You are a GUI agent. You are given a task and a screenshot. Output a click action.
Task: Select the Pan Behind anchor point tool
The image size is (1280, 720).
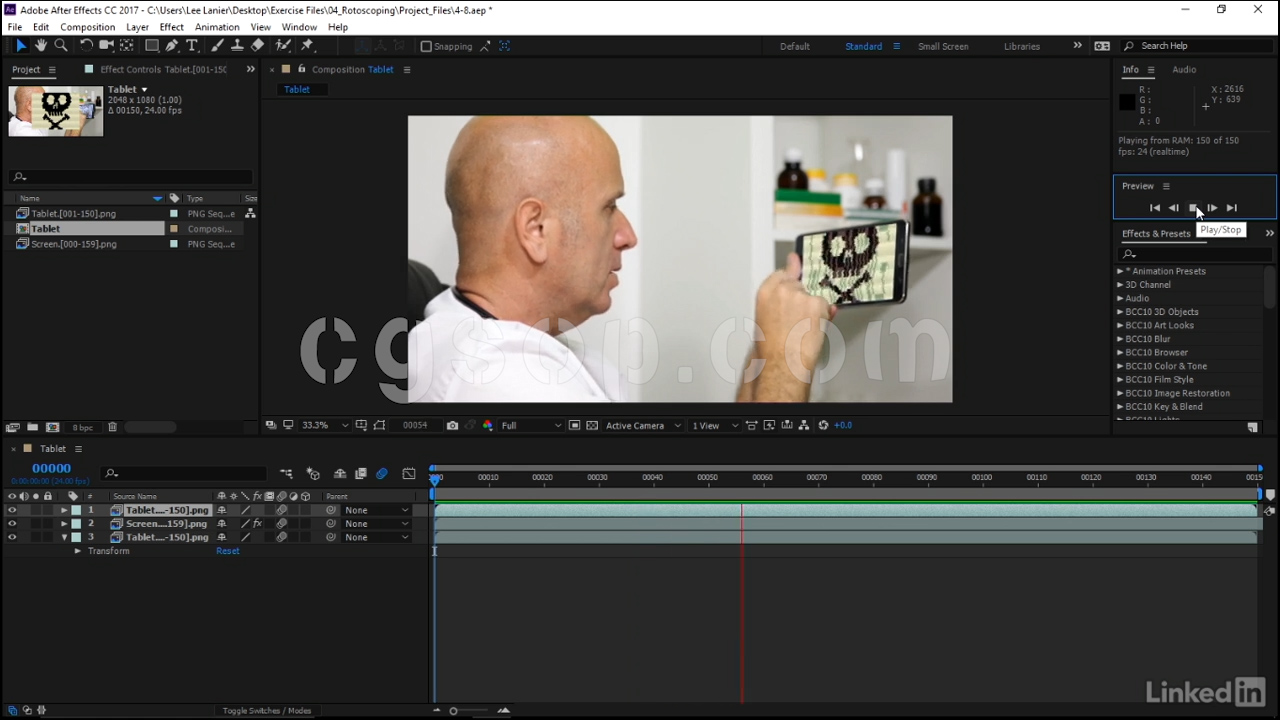pos(127,46)
